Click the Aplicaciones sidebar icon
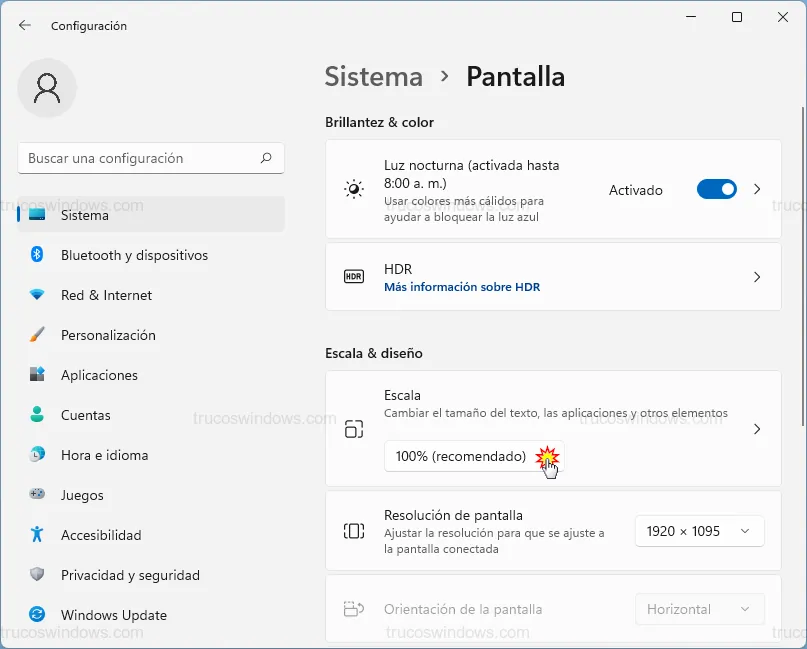 coord(37,375)
